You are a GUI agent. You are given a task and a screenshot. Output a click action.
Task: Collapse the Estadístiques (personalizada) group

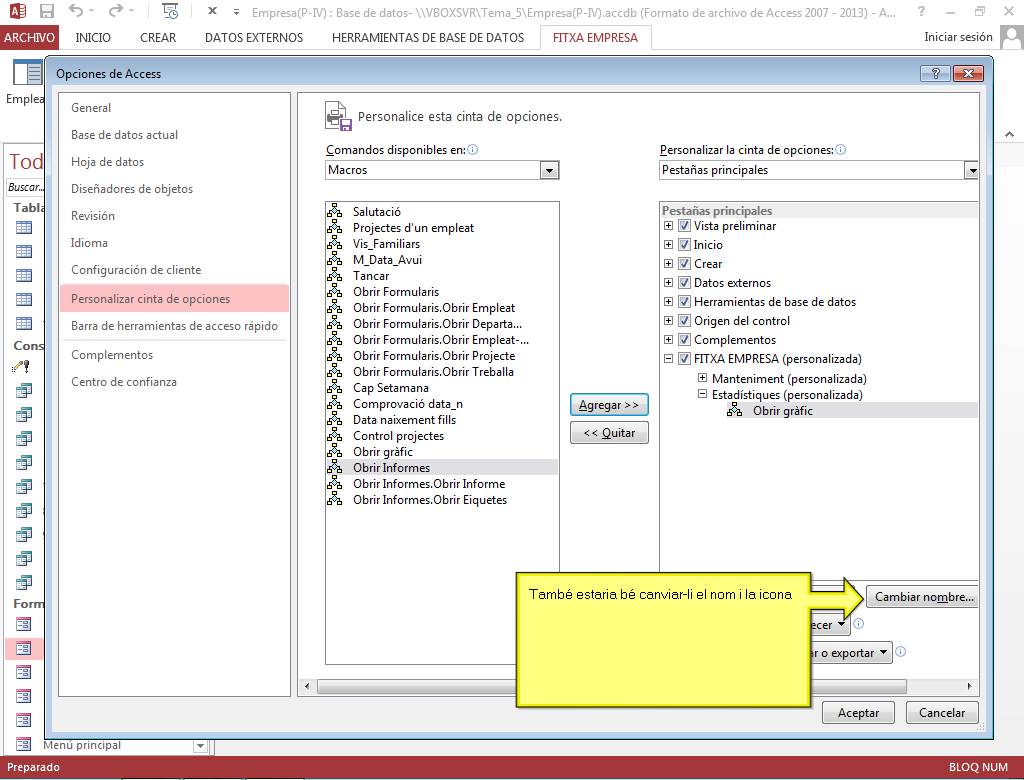pyautogui.click(x=702, y=394)
